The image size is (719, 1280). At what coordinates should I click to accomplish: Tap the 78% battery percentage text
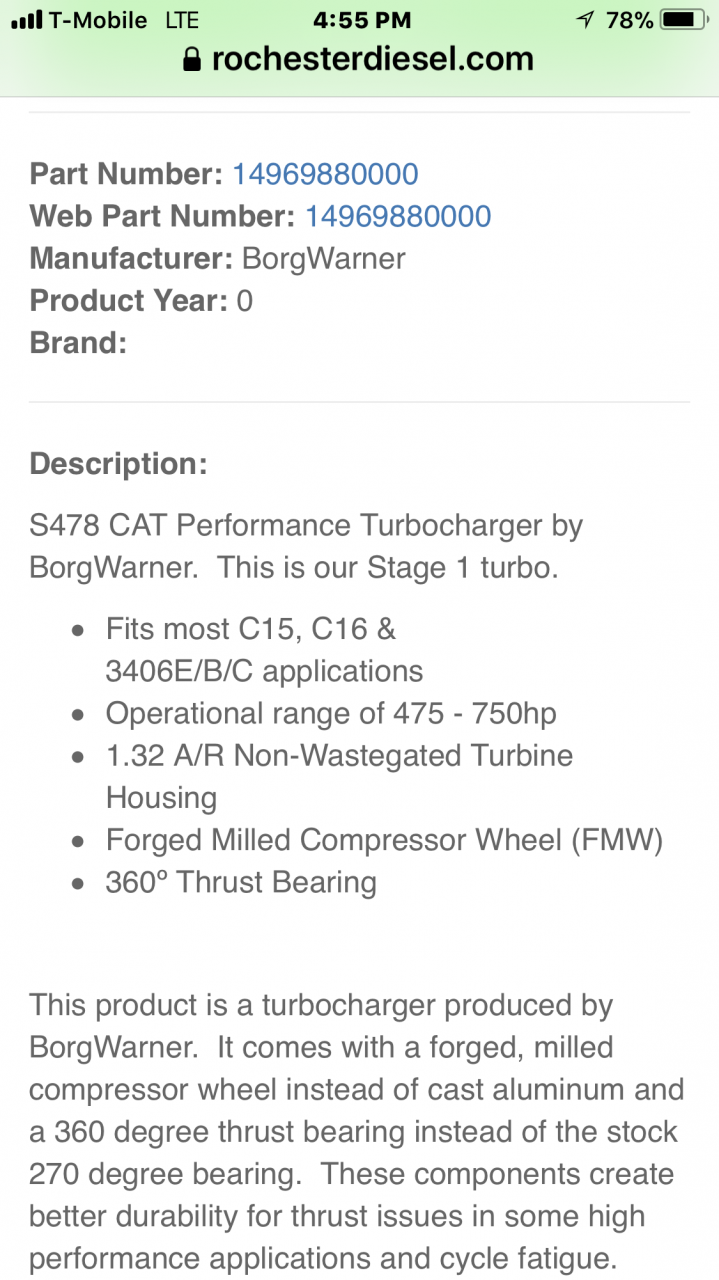coord(630,20)
